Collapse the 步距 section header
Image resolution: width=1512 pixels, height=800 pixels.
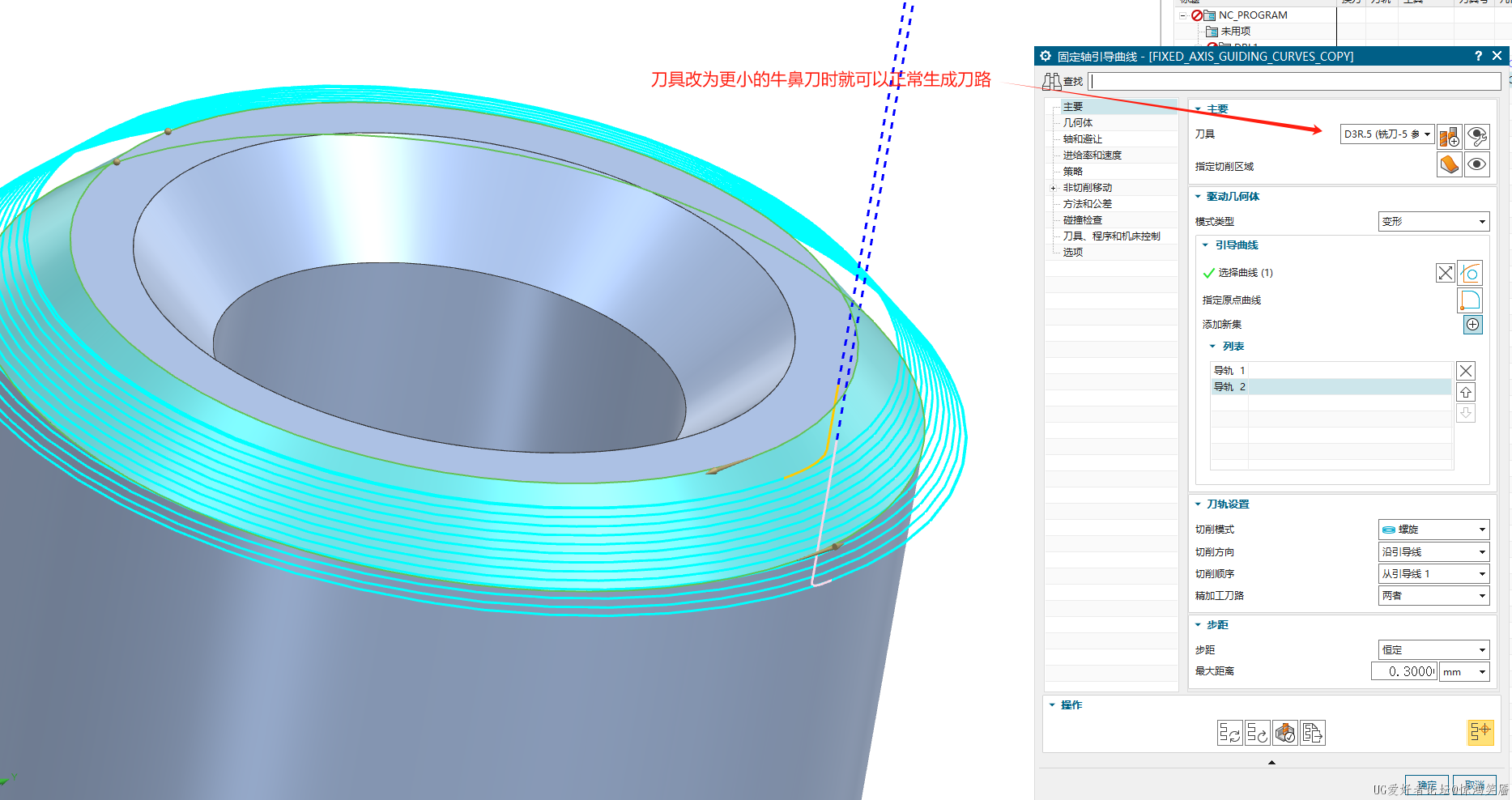tap(1198, 624)
